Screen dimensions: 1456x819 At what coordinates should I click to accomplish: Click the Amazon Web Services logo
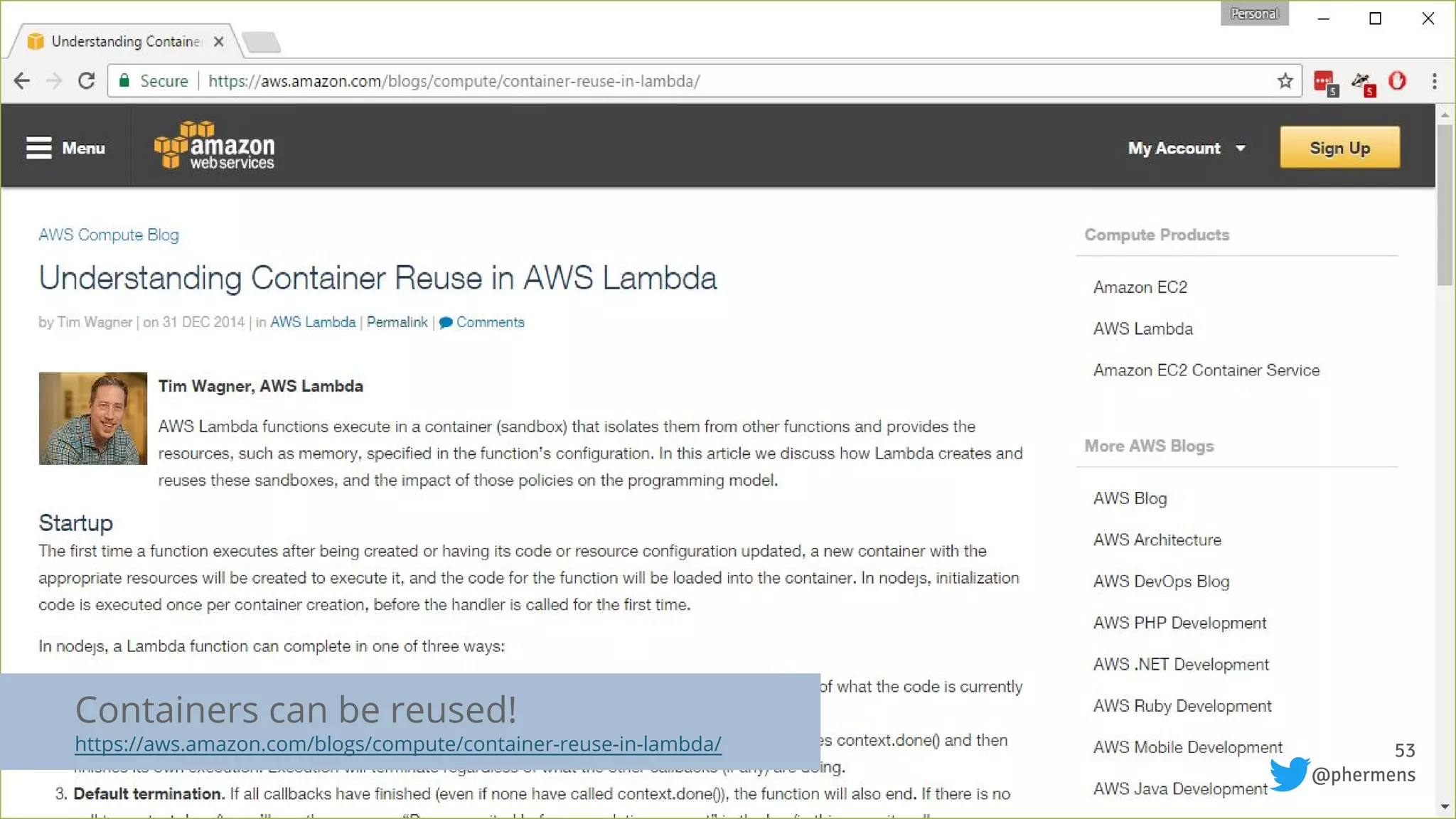point(214,145)
